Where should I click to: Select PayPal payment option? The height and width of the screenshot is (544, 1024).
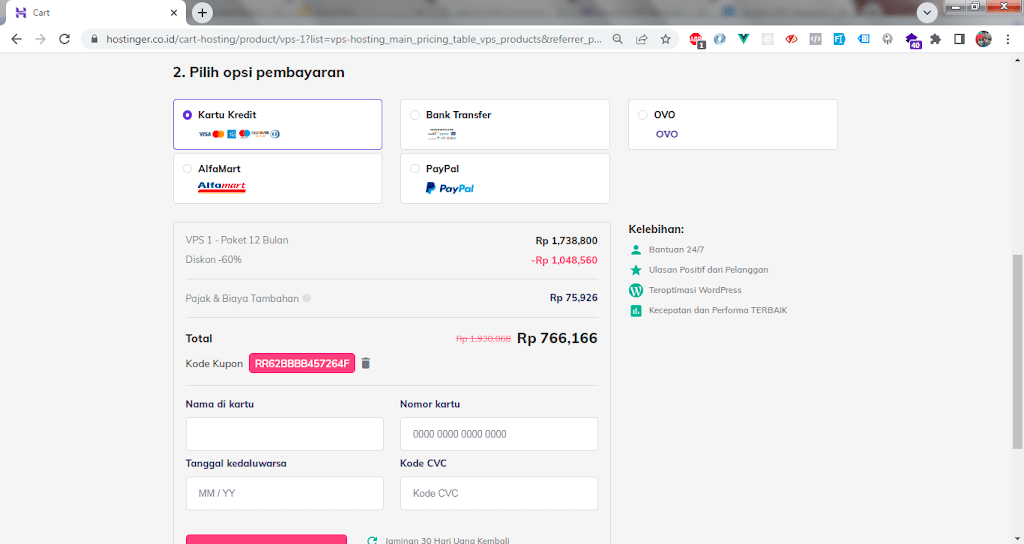tap(505, 178)
